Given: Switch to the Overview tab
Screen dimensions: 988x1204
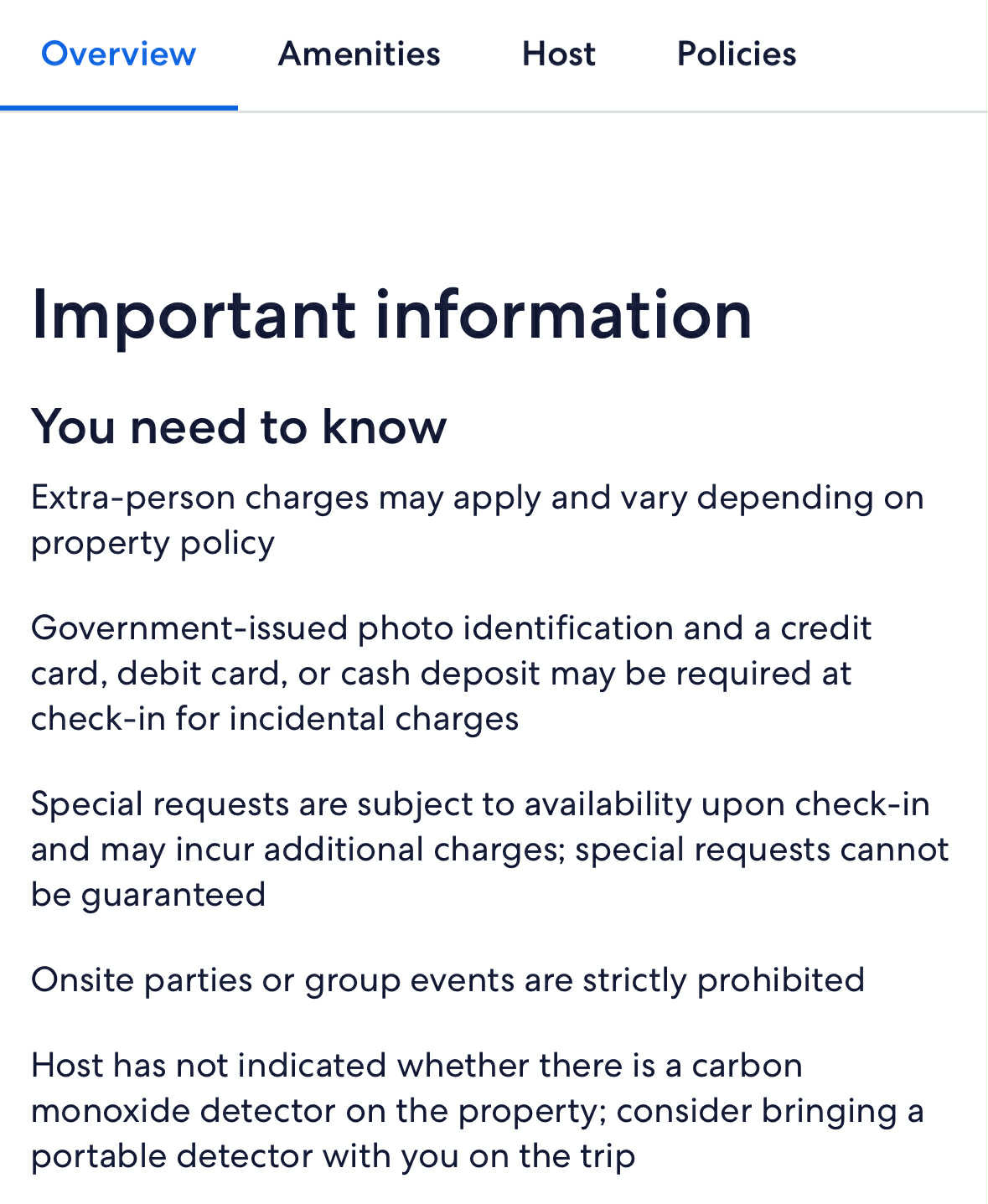Looking at the screenshot, I should 118,54.
